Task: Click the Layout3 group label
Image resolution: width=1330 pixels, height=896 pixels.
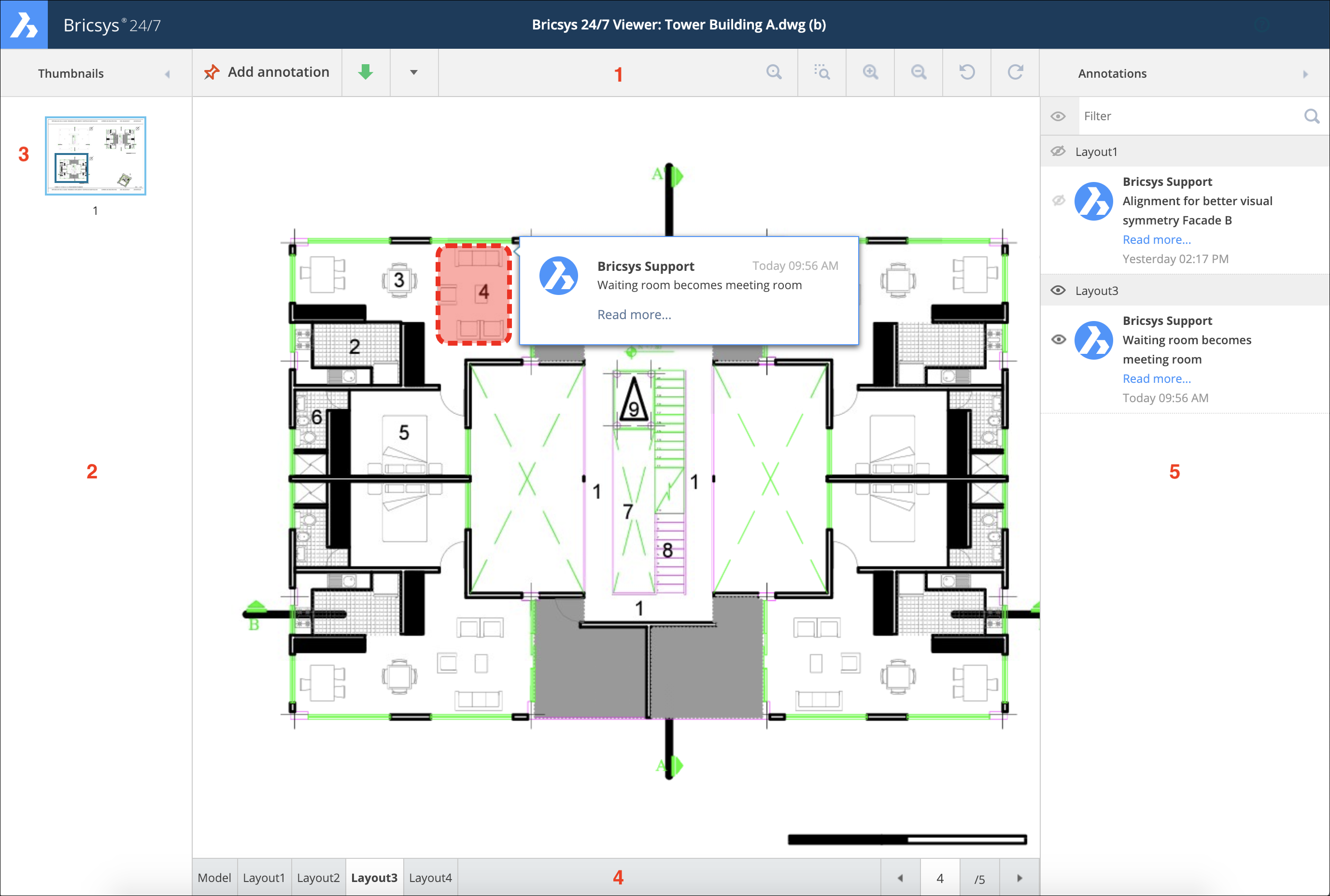Action: pos(1096,290)
